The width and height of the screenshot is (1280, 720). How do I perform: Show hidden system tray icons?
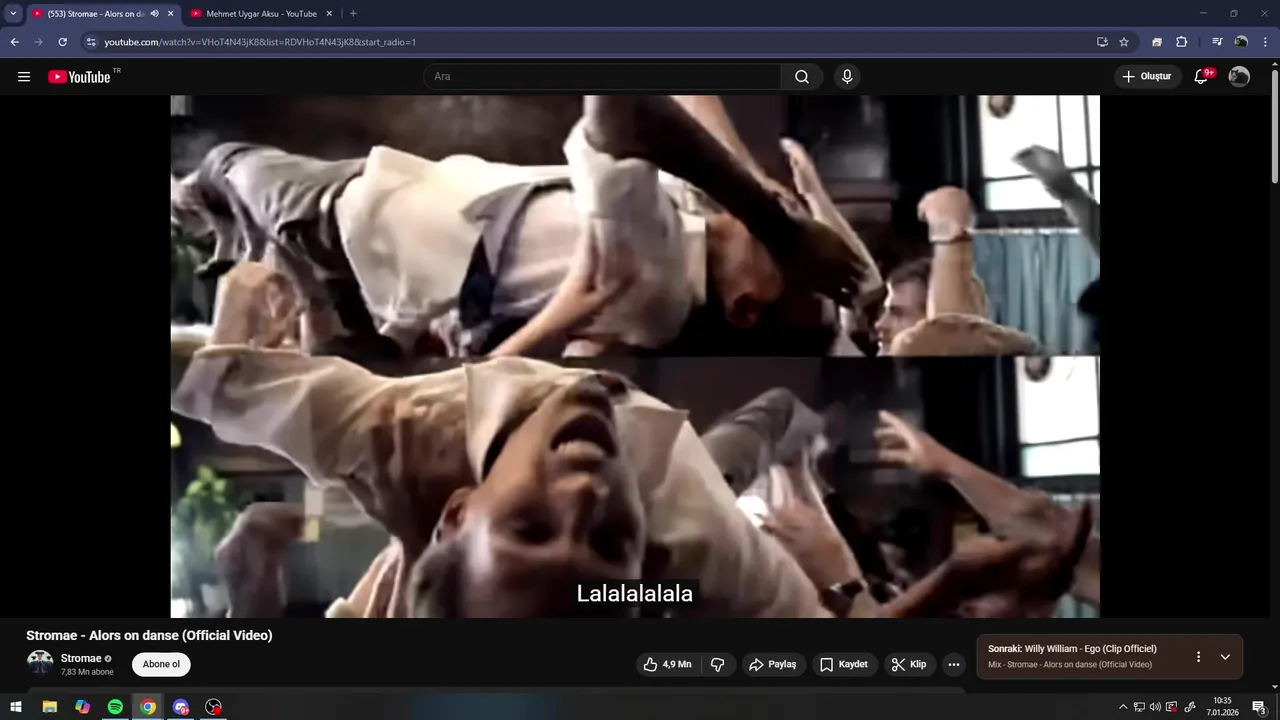pos(1123,707)
